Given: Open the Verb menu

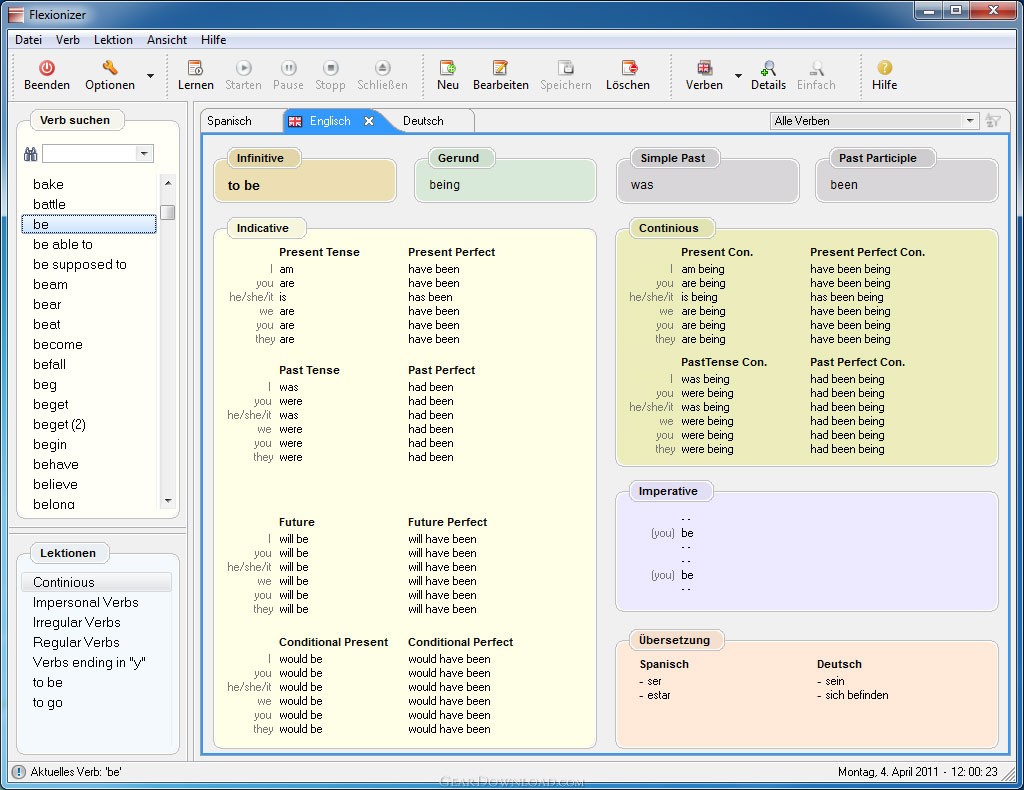Looking at the screenshot, I should [67, 40].
